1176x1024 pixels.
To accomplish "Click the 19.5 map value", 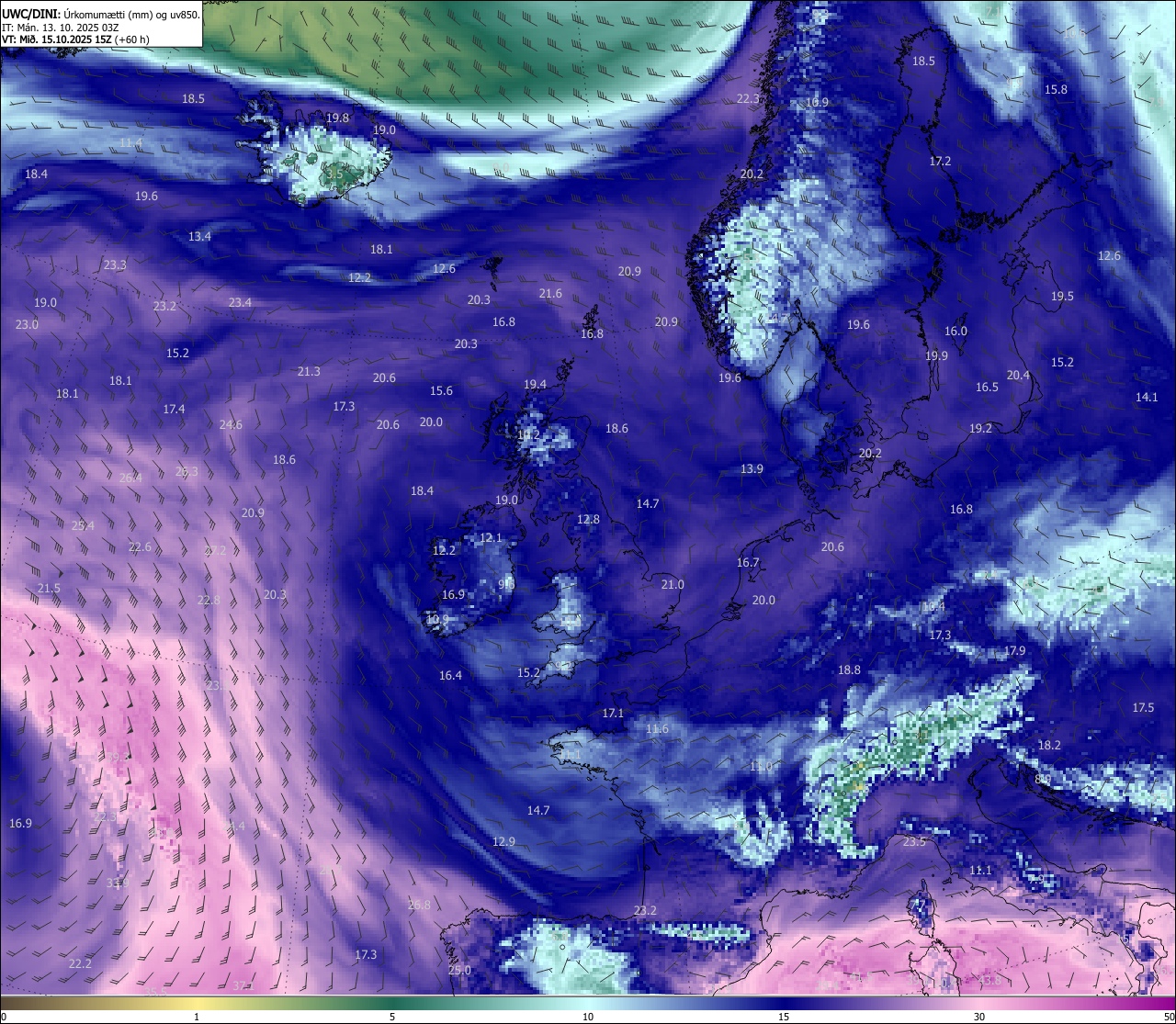I will click(1062, 297).
